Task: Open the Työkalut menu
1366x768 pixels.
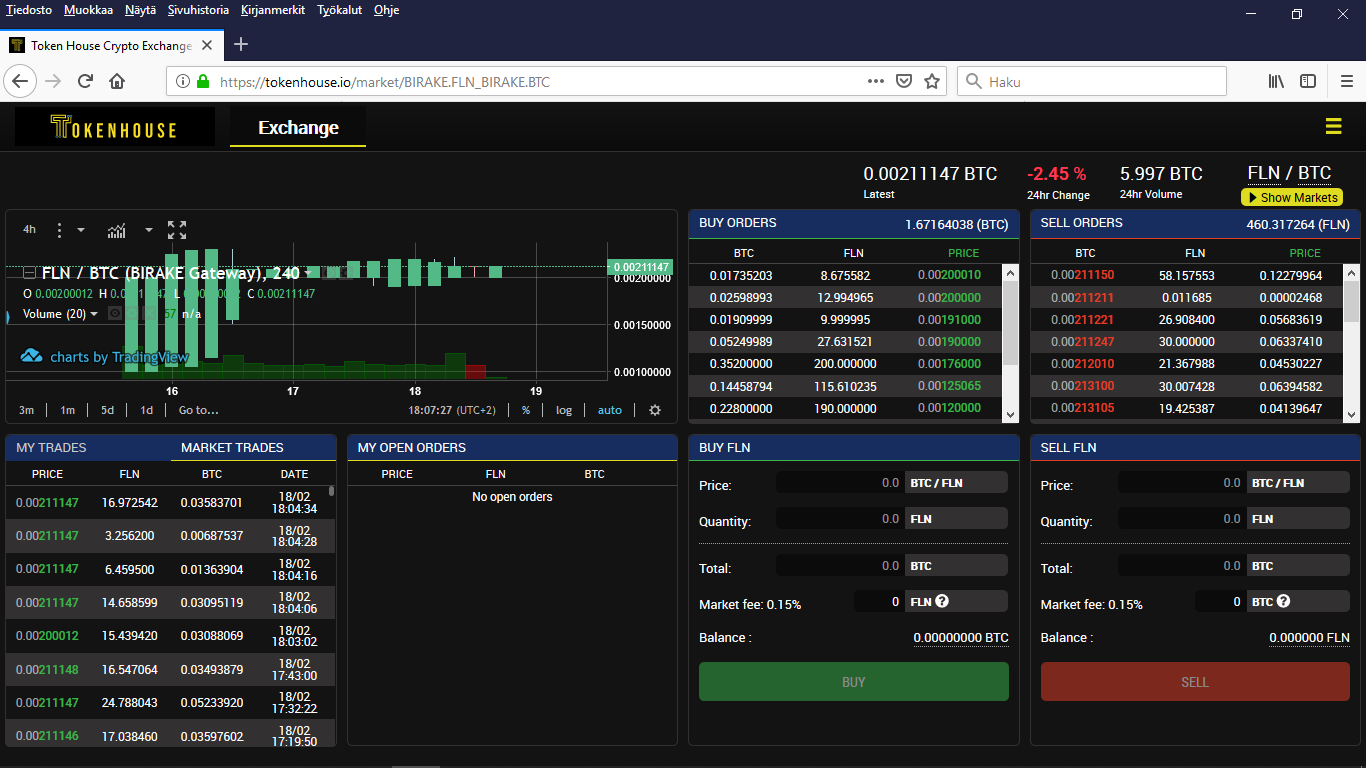Action: pyautogui.click(x=340, y=10)
